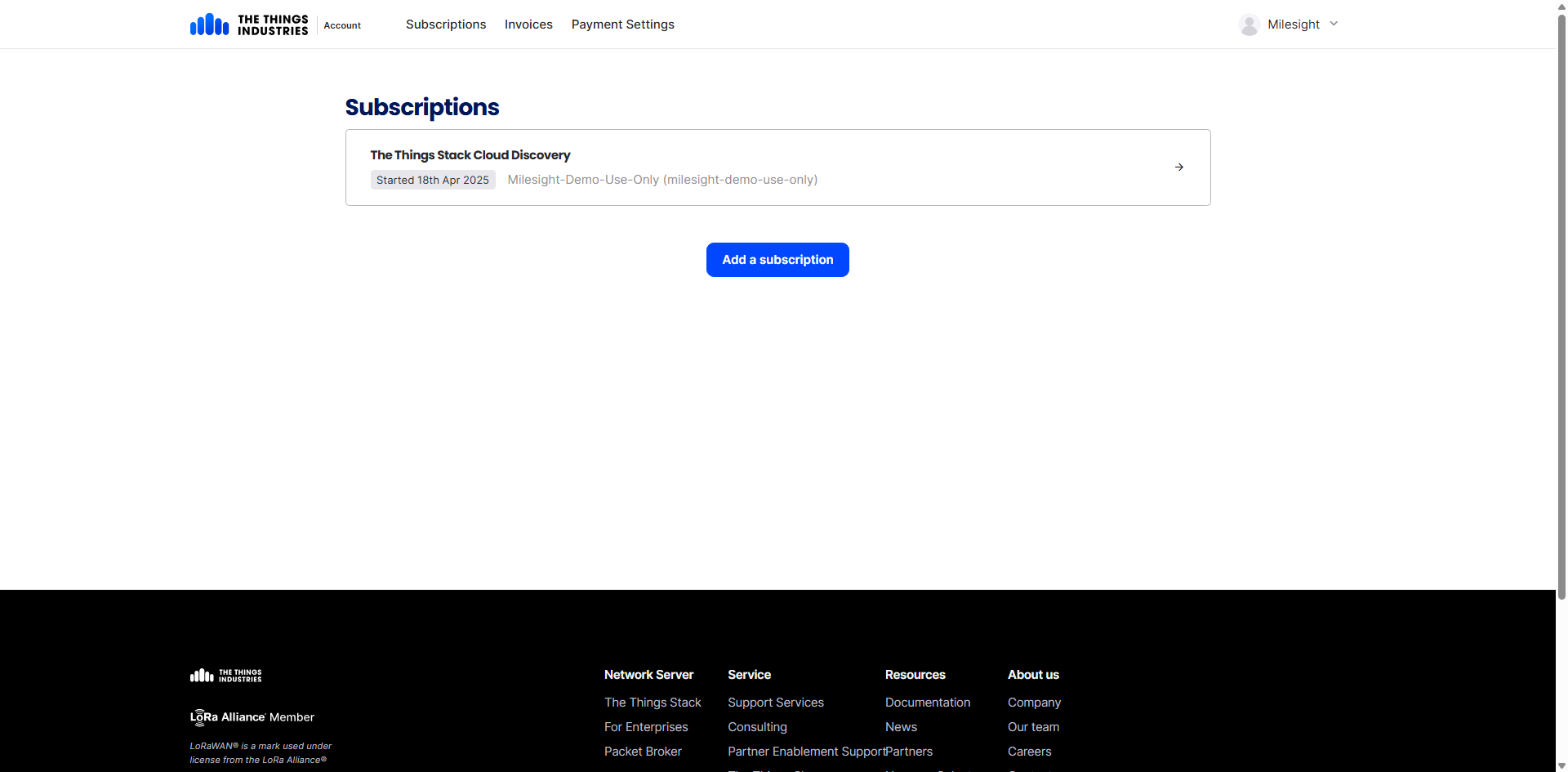The image size is (1568, 772).
Task: Click The Things Industries header logo
Action: pos(249,25)
